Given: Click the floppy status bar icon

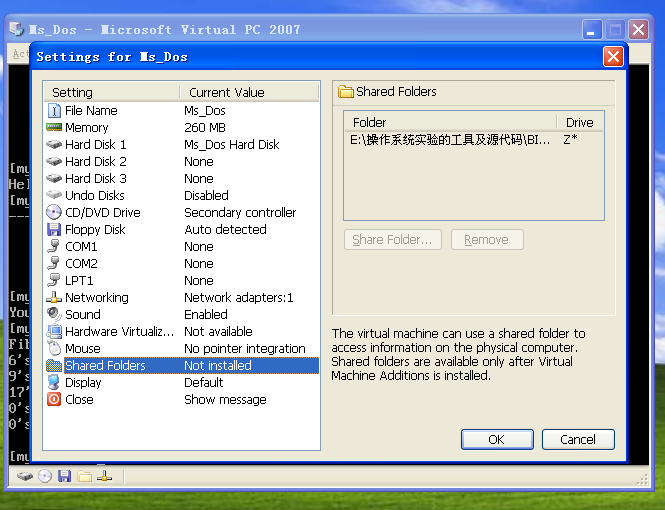Looking at the screenshot, I should 64,477.
